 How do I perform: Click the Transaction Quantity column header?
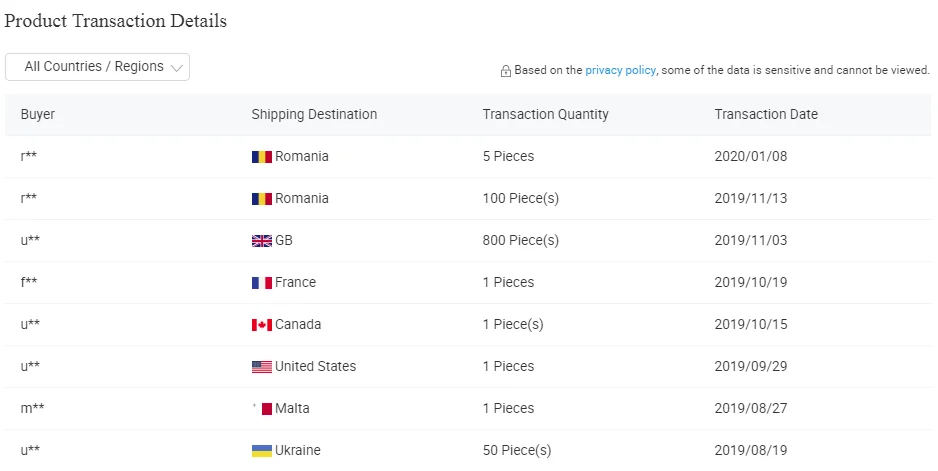[x=545, y=115]
